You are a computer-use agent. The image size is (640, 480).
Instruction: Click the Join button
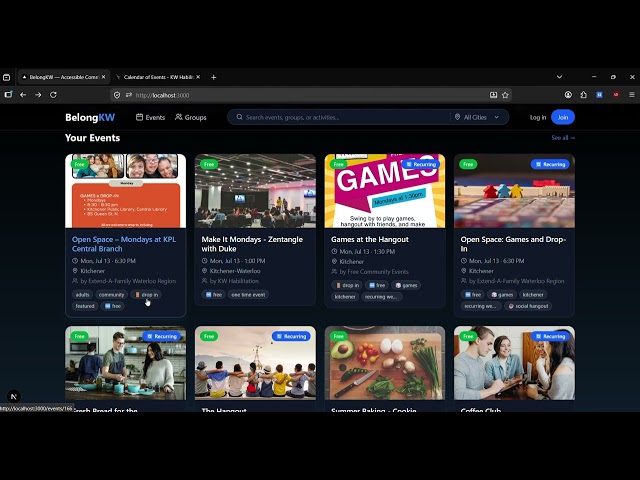563,117
